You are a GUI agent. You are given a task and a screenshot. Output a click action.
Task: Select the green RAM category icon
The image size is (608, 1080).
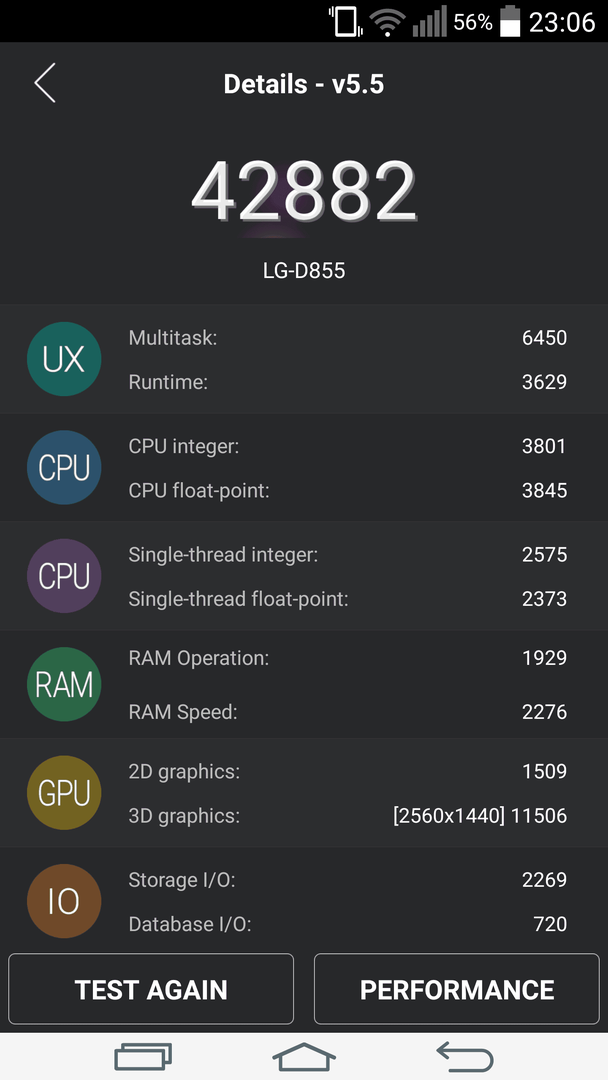tap(64, 685)
